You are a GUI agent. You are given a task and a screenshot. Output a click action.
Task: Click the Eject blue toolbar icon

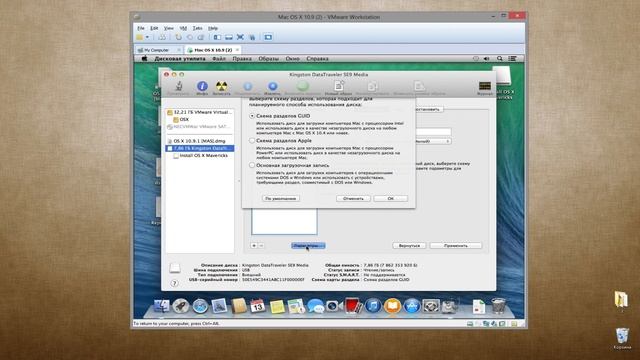272,87
